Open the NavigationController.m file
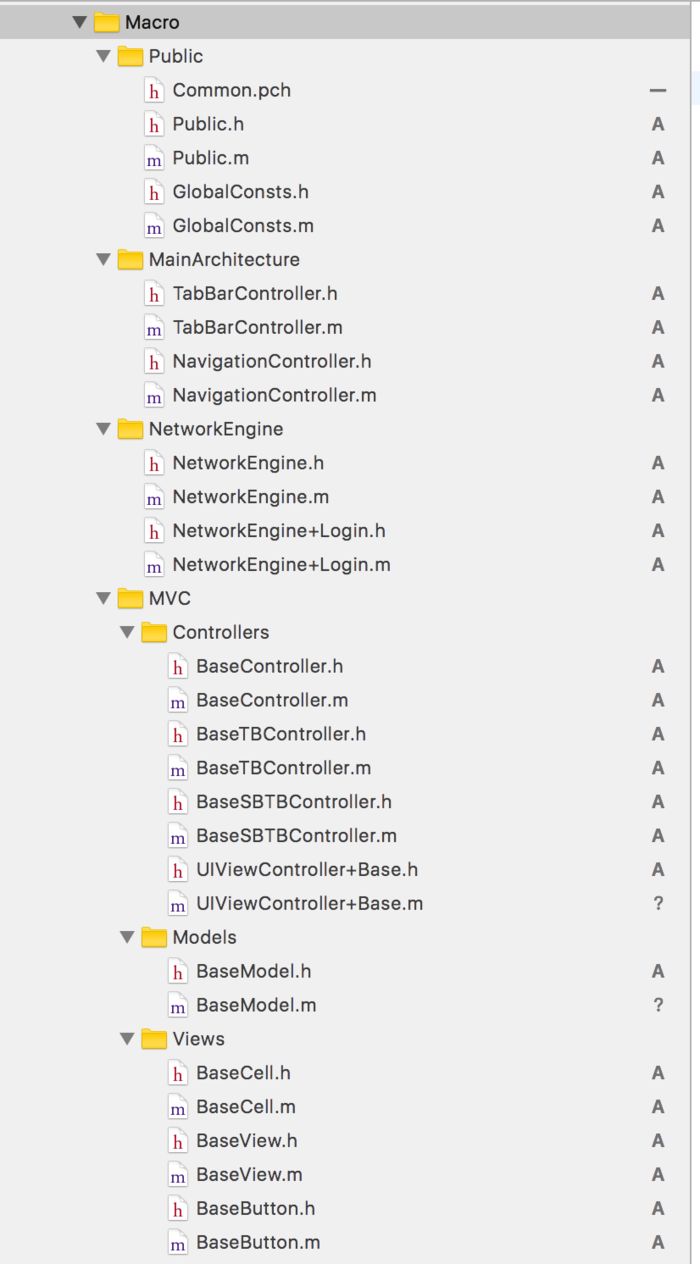700x1264 pixels. [x=274, y=396]
